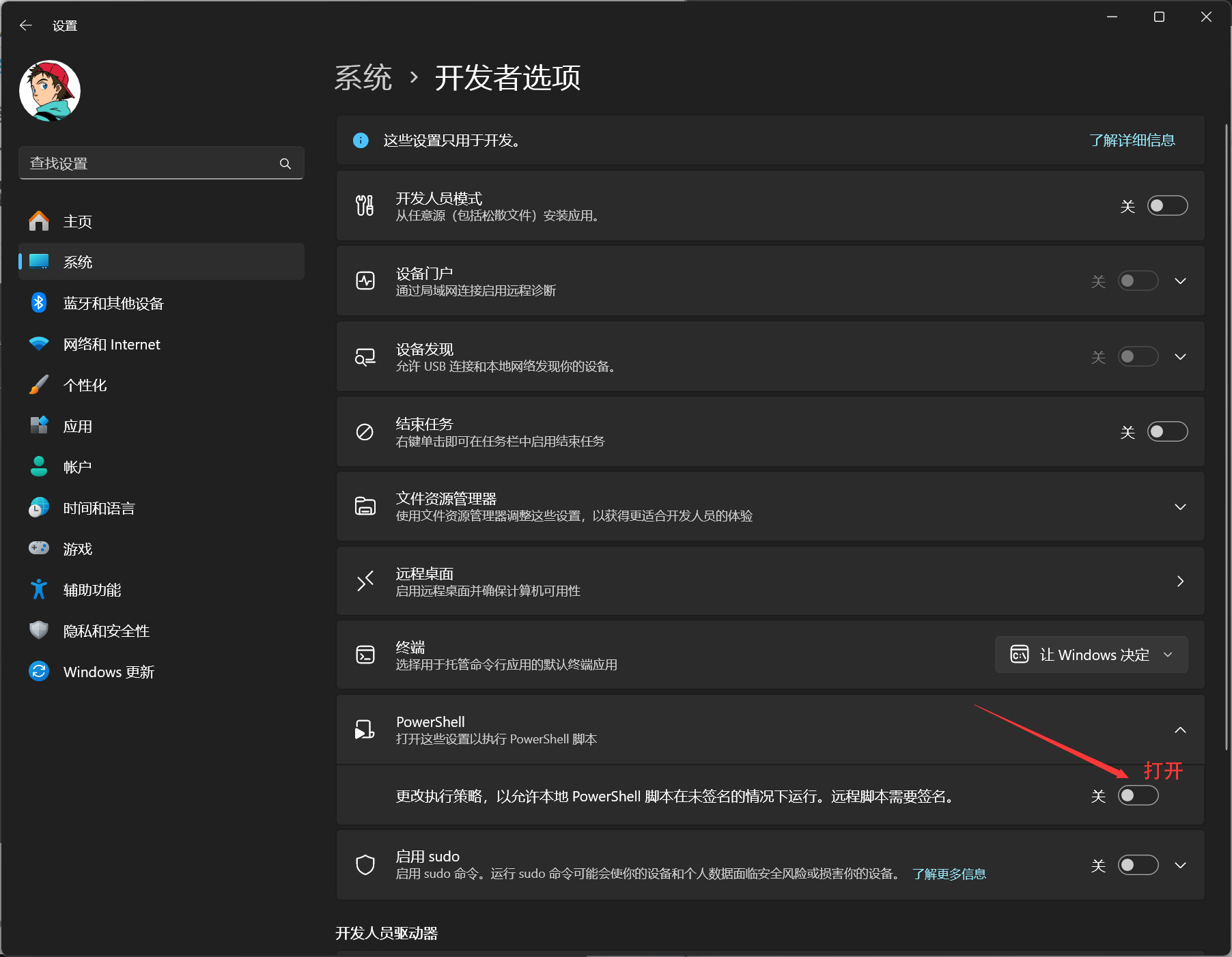This screenshot has height=957, width=1232.
Task: Open 蓝牙和其他设备 via Bluetooth icon
Action: click(x=39, y=303)
